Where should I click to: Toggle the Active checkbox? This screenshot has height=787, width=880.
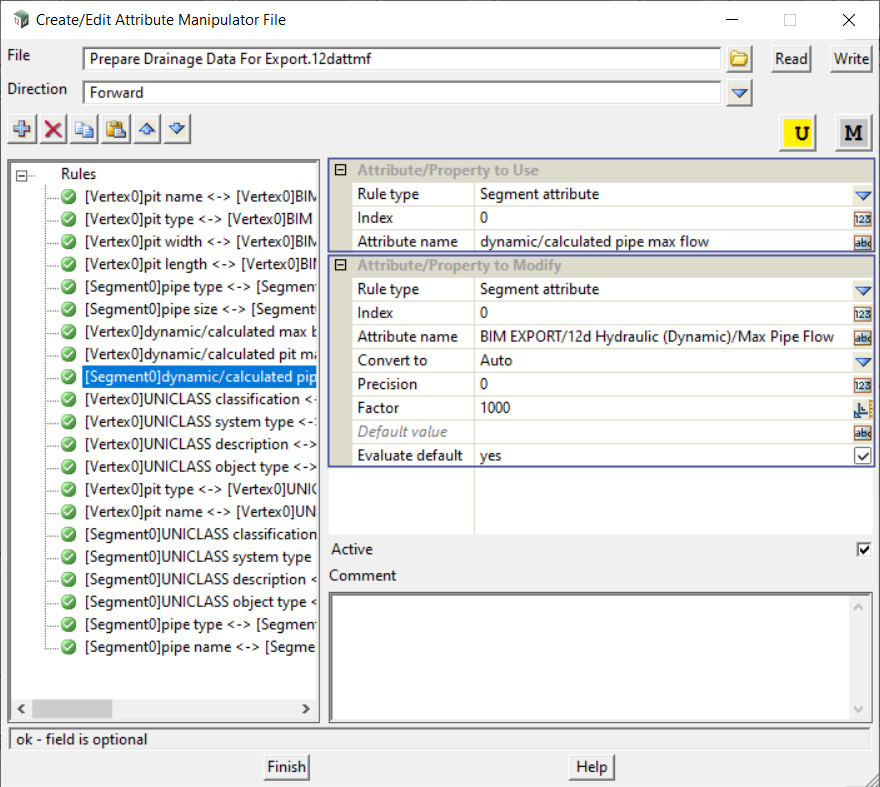pyautogui.click(x=863, y=549)
